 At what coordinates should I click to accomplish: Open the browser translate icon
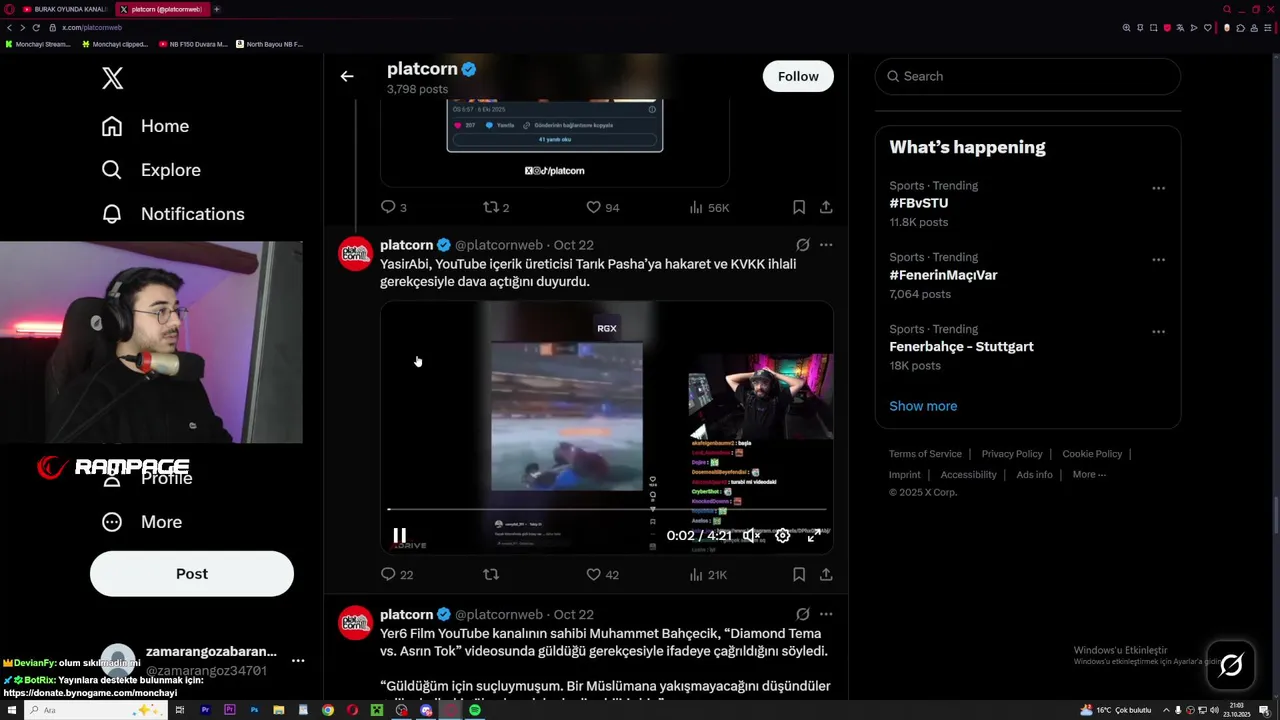1180,28
